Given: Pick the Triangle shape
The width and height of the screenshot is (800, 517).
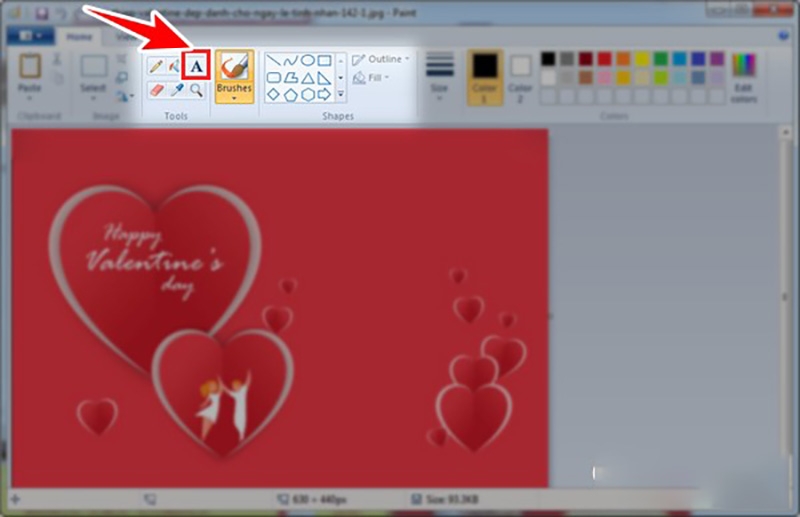Looking at the screenshot, I should click(308, 78).
